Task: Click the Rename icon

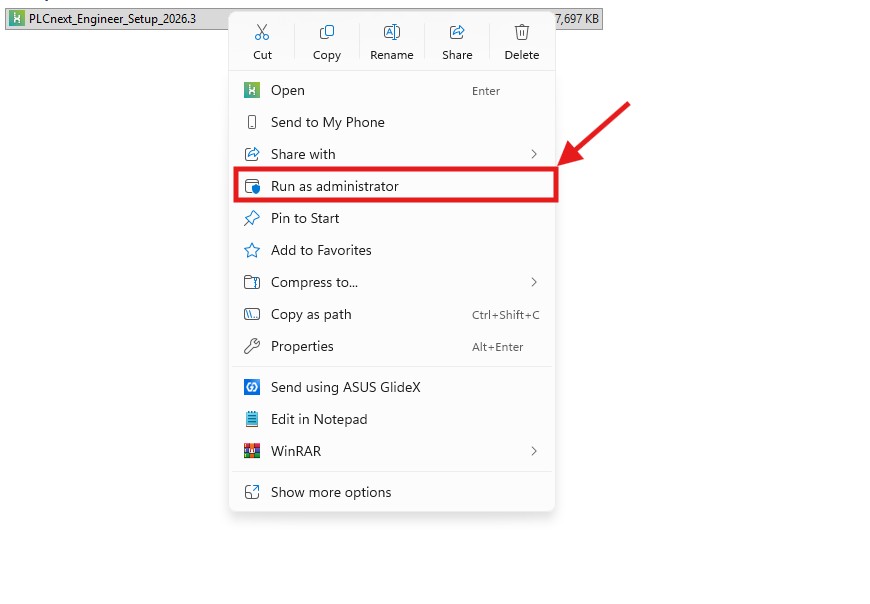Action: [x=392, y=32]
